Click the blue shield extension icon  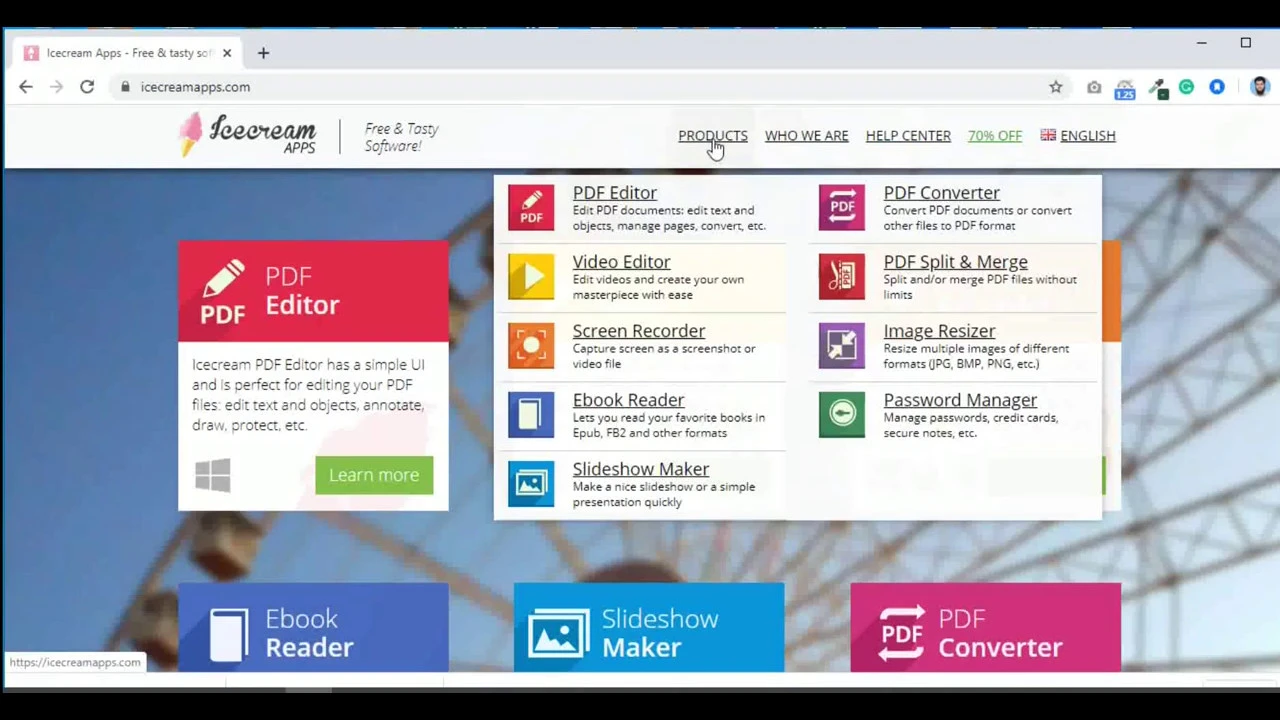[x=1217, y=87]
